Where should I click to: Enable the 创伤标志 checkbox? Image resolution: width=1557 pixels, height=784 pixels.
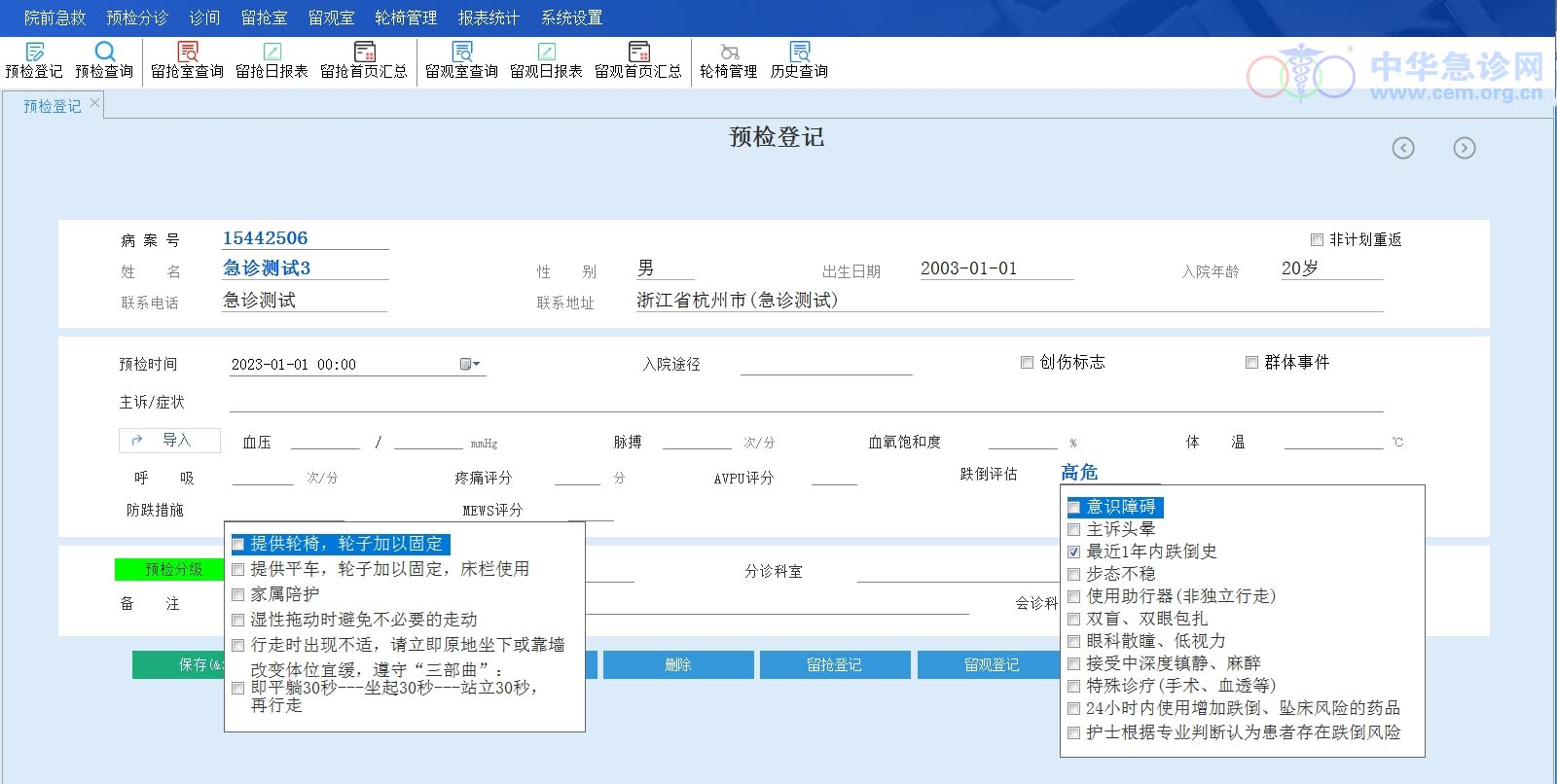(x=1027, y=362)
